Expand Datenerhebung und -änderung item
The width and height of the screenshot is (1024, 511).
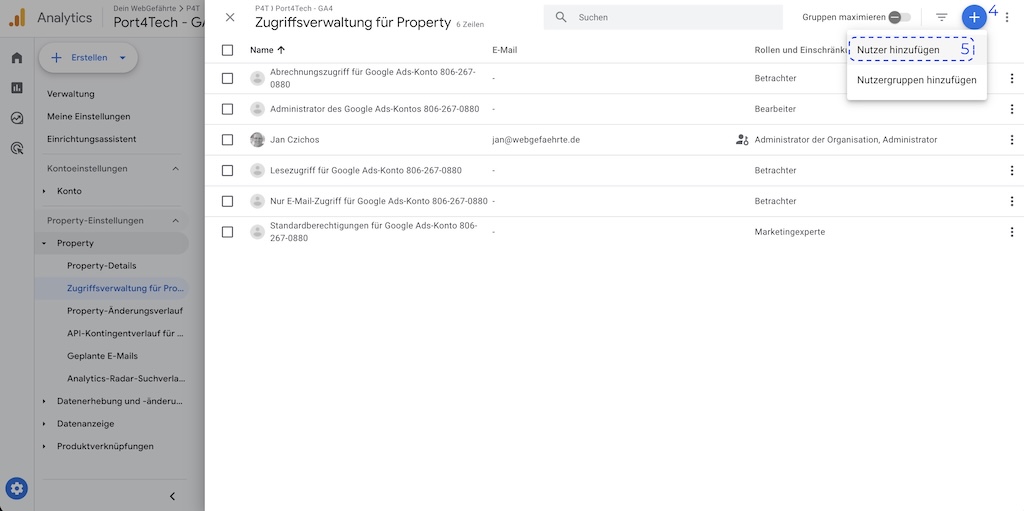(44, 401)
